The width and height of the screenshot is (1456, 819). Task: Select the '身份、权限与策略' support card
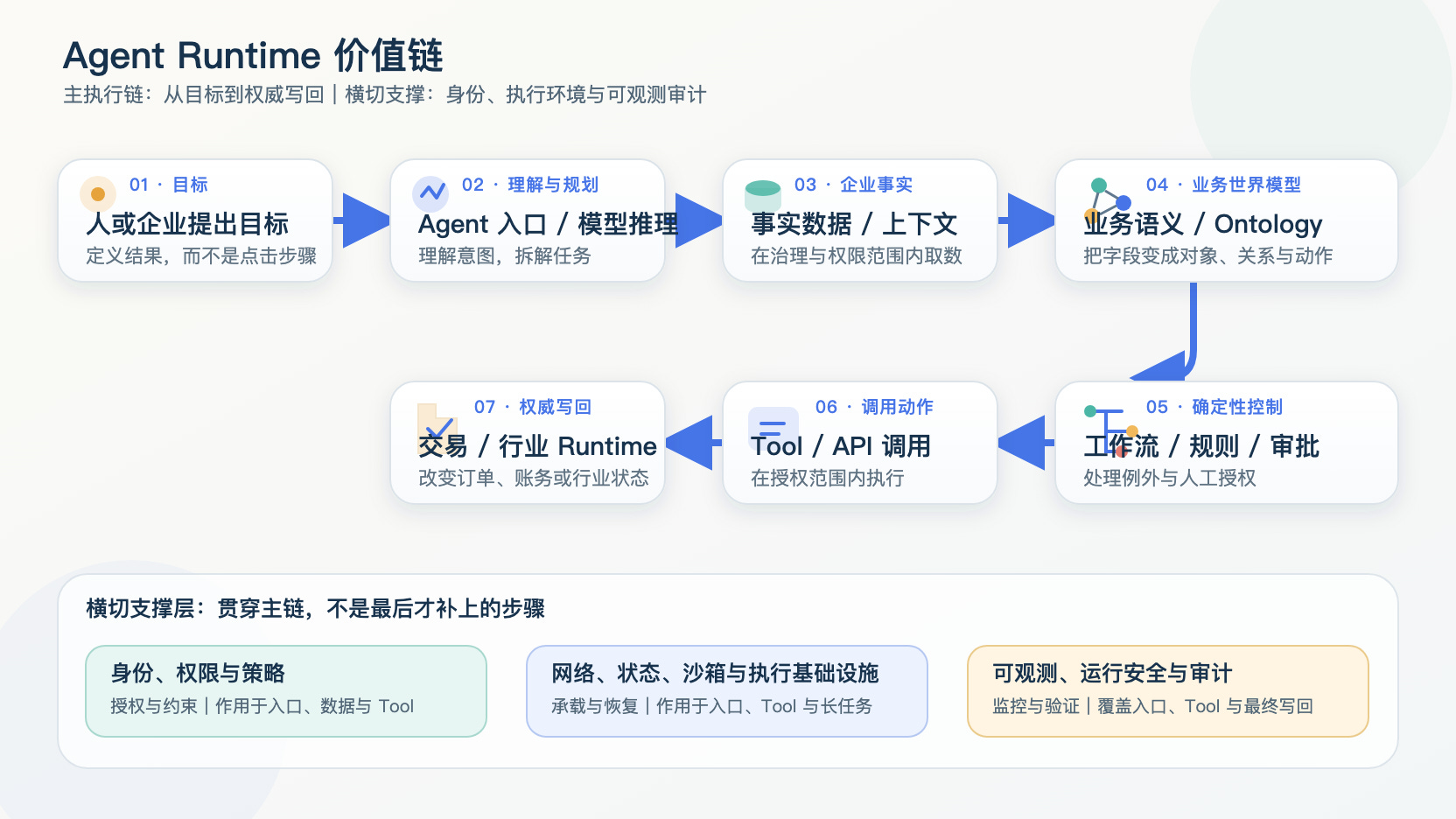coord(286,691)
